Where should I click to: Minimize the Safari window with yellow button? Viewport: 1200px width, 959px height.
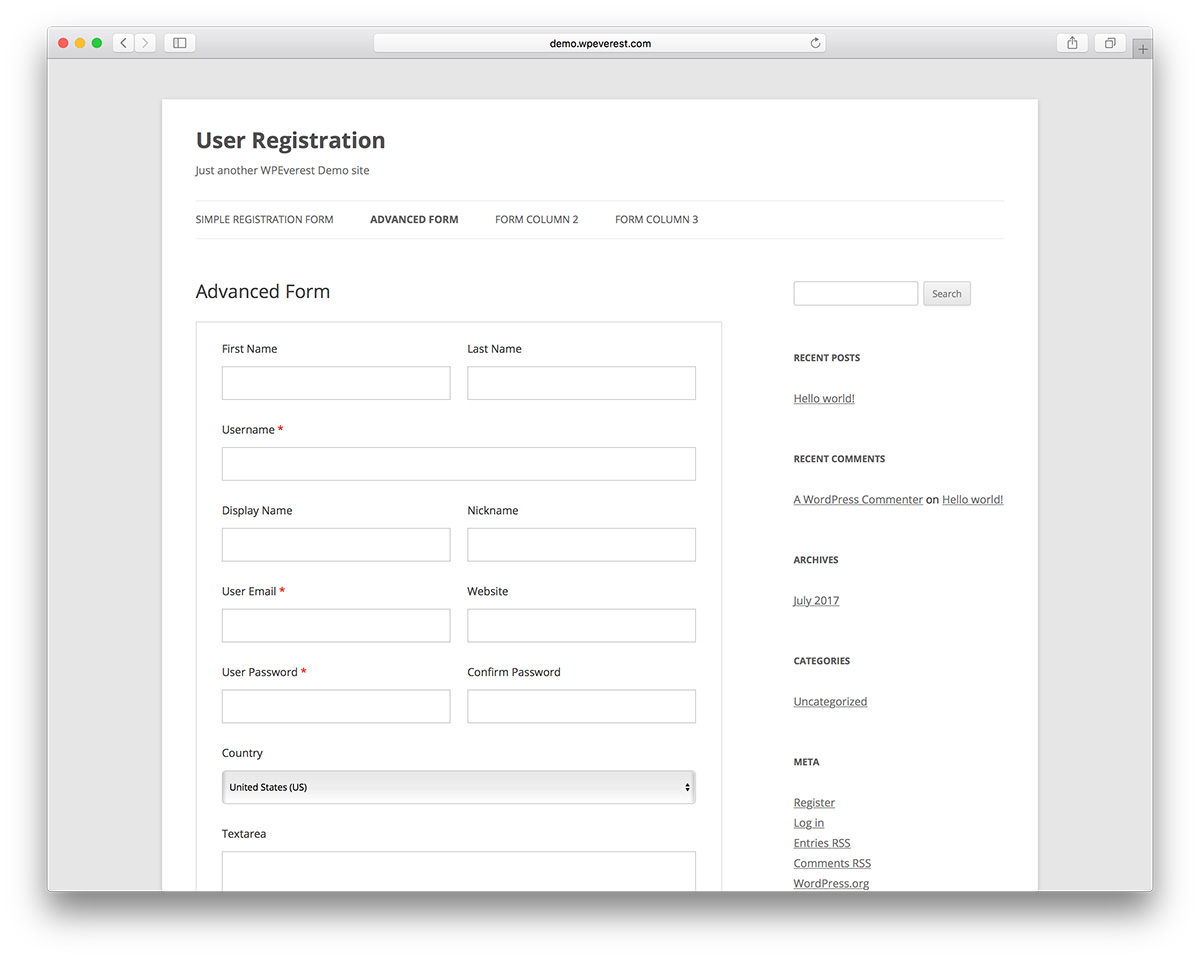pyautogui.click(x=80, y=43)
